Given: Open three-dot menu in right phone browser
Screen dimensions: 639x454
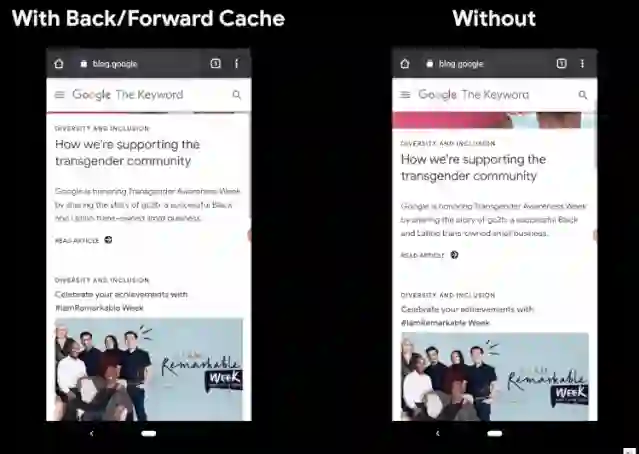Looking at the screenshot, I should (582, 63).
